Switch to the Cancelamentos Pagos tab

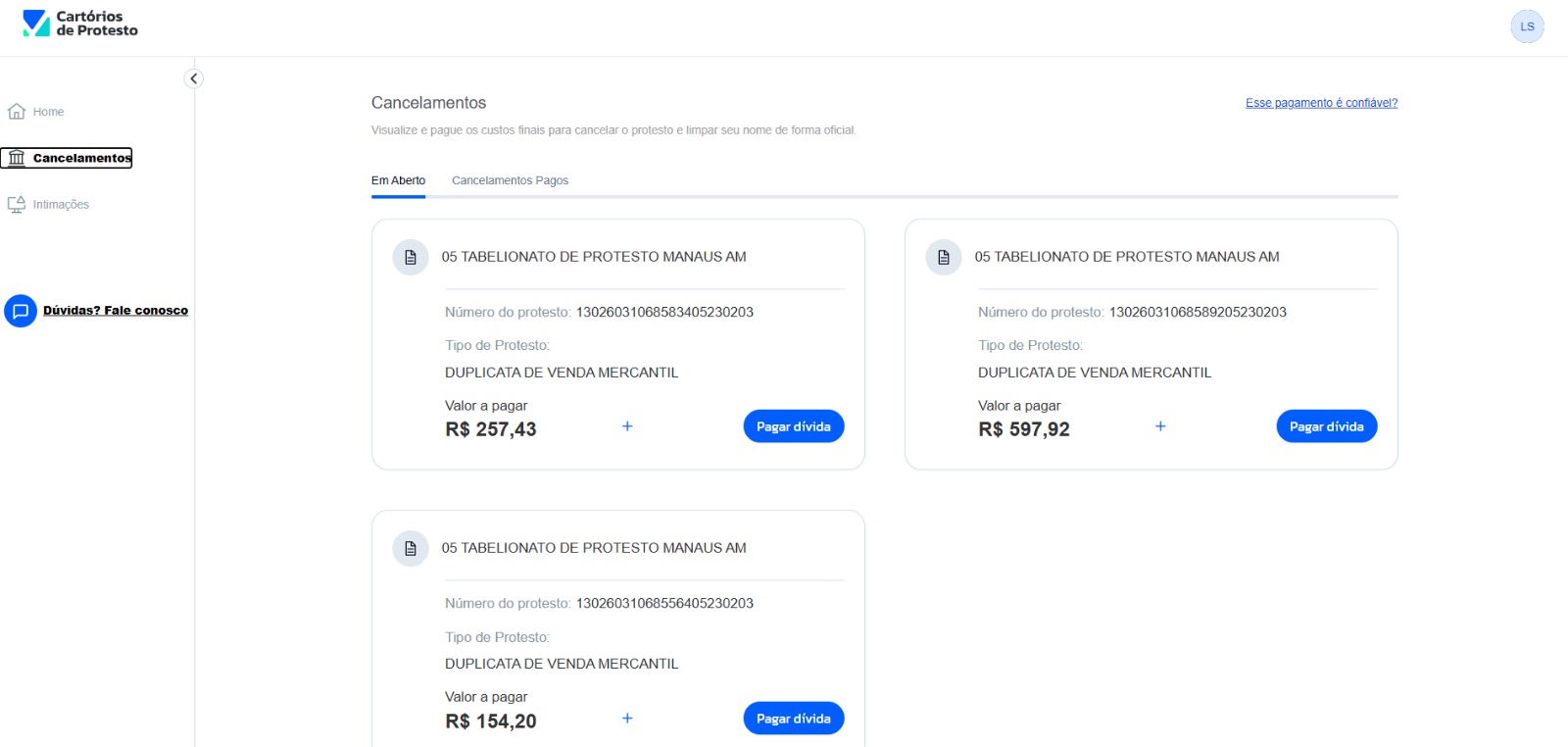pos(510,180)
